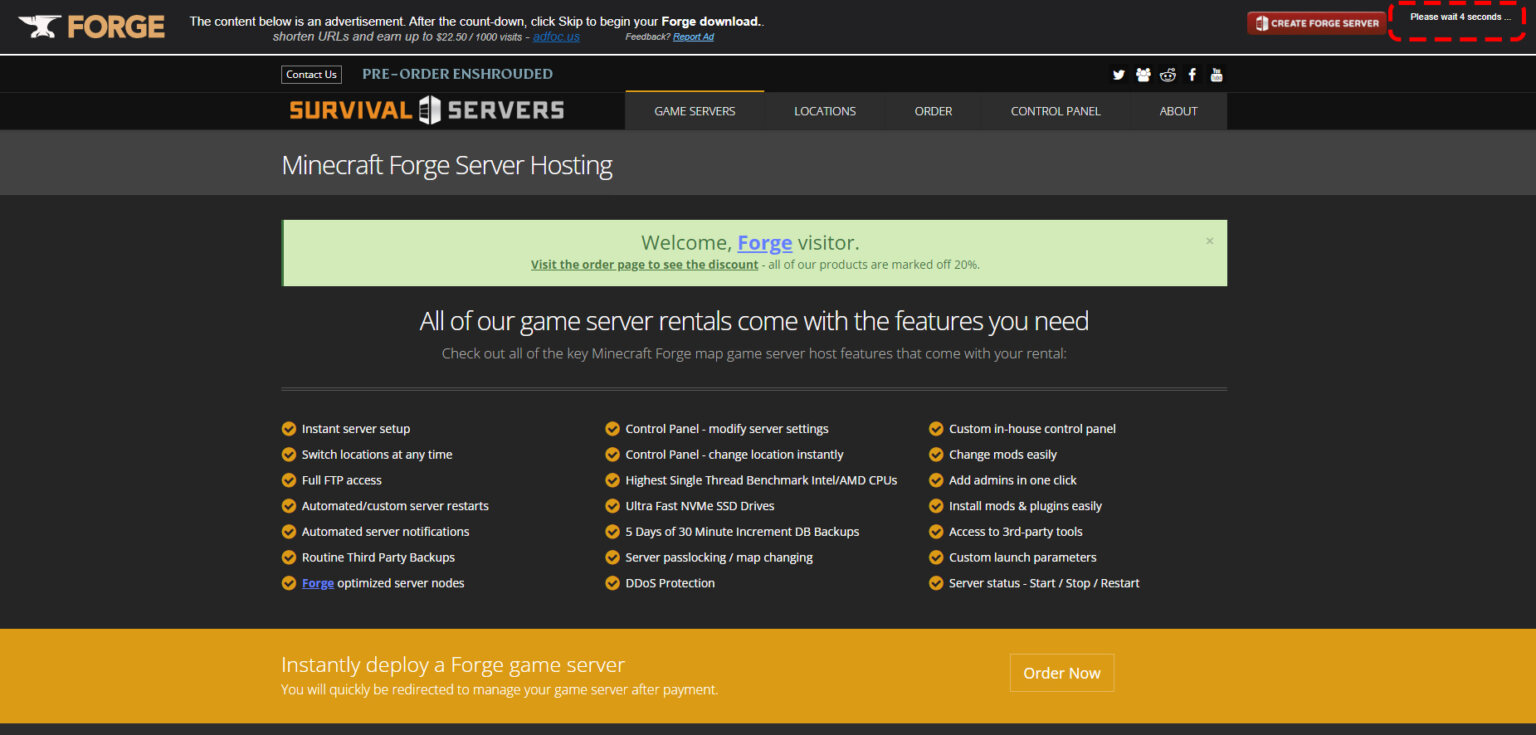Open the Facebook social icon
The height and width of the screenshot is (735, 1536).
[x=1191, y=74]
